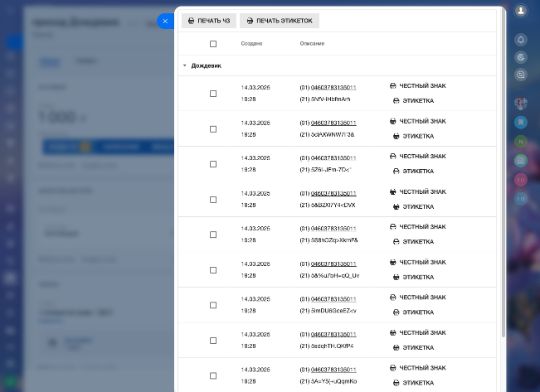Print ЧЕСТНЫЙ ЗНАК for serial 5ecch row
540x392 pixels.
click(418, 333)
